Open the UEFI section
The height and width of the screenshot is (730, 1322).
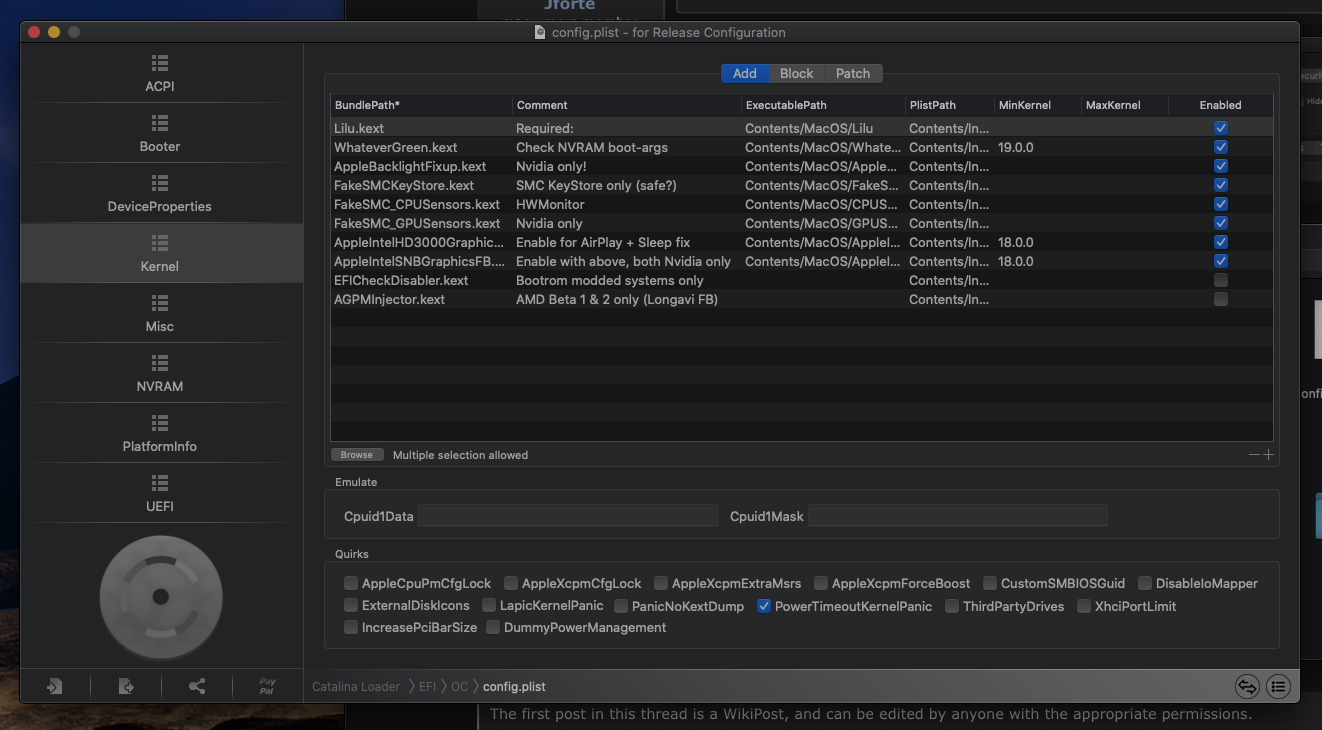[x=160, y=493]
